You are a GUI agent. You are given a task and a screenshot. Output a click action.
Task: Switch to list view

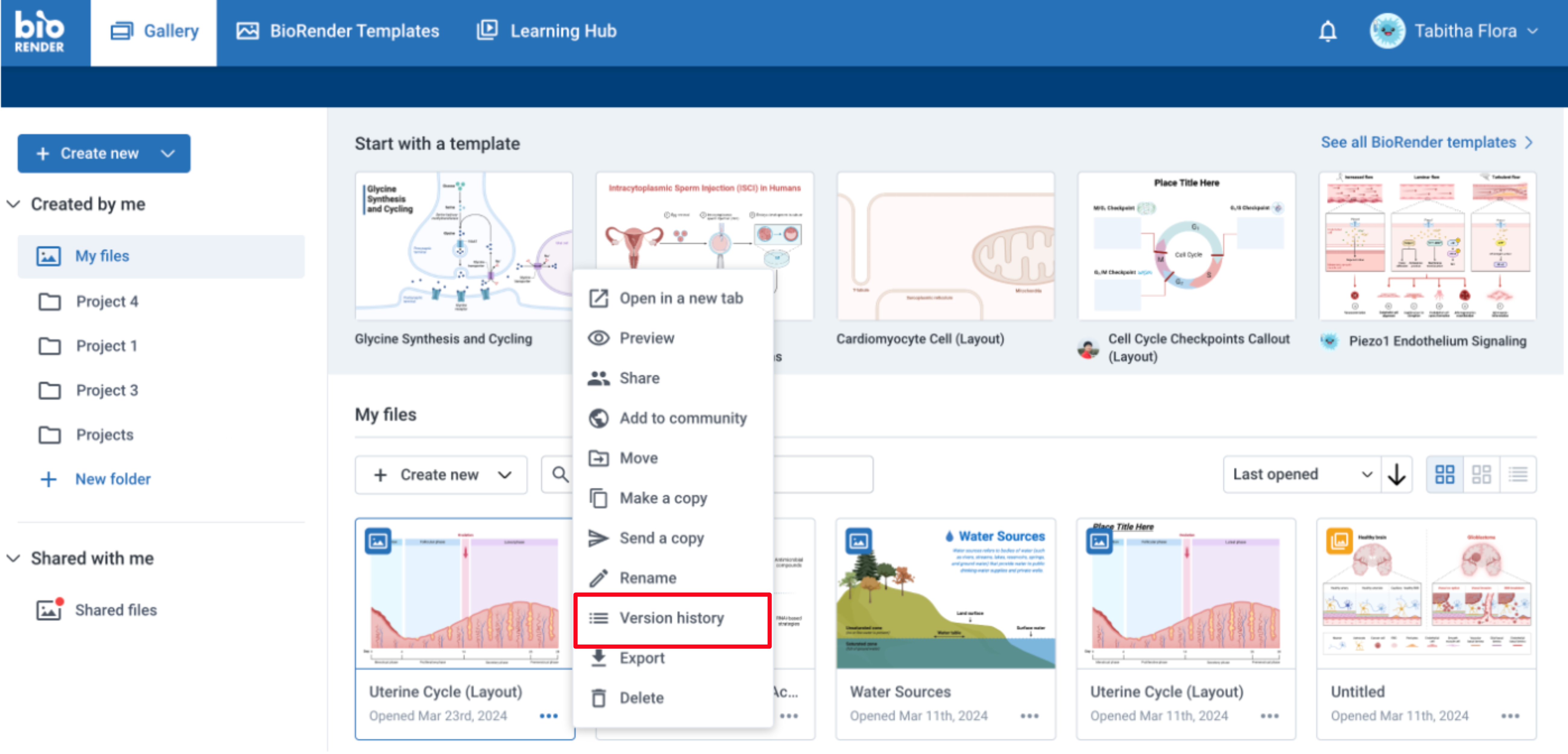tap(1517, 474)
